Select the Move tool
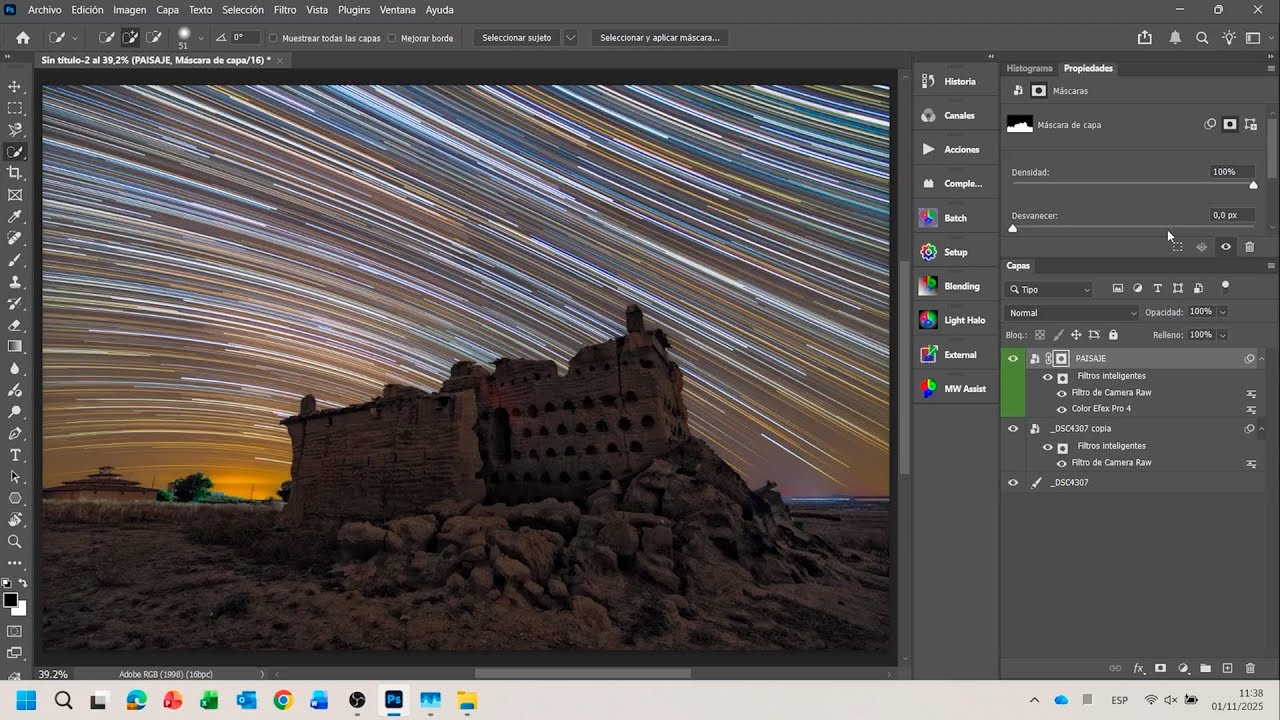This screenshot has height=720, width=1280. pyautogui.click(x=15, y=87)
